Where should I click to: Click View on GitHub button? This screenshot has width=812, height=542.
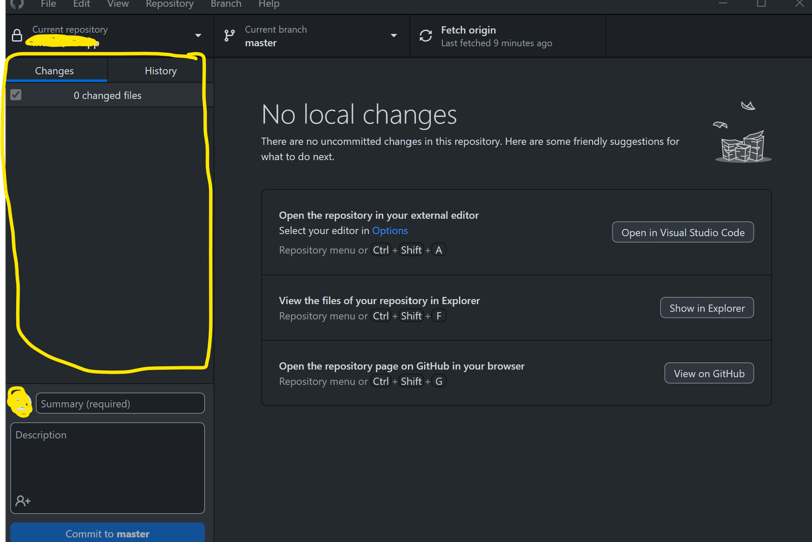click(x=709, y=373)
